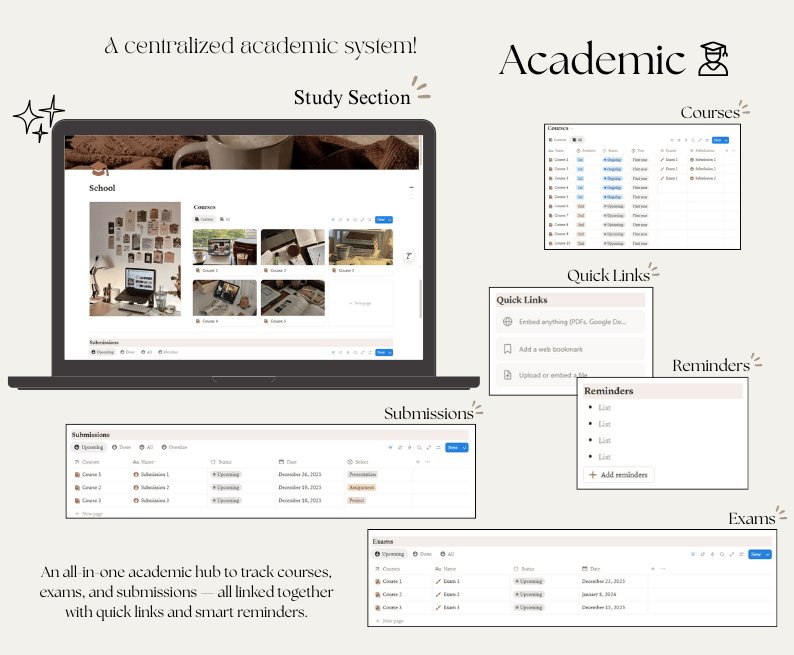794x655 pixels.
Task: Open Course 3 link in the Exams table
Action: 388,607
